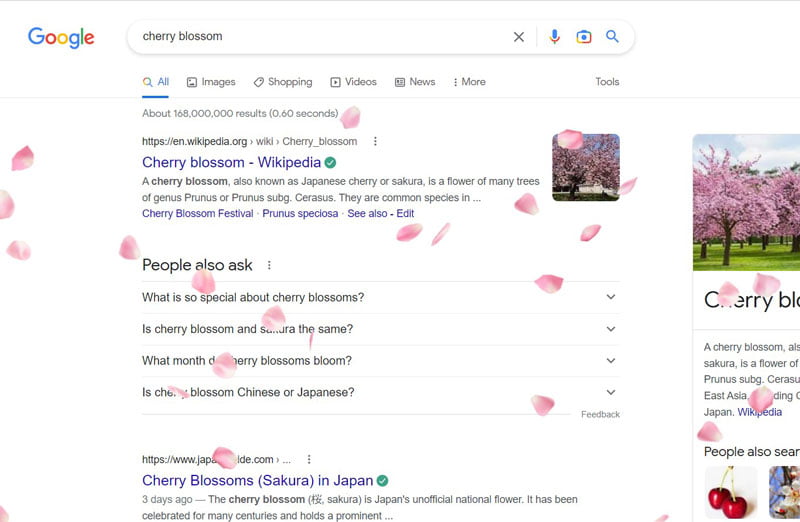Screen dimensions: 800x522
Task: Switch to the Images tab
Action: pos(211,82)
